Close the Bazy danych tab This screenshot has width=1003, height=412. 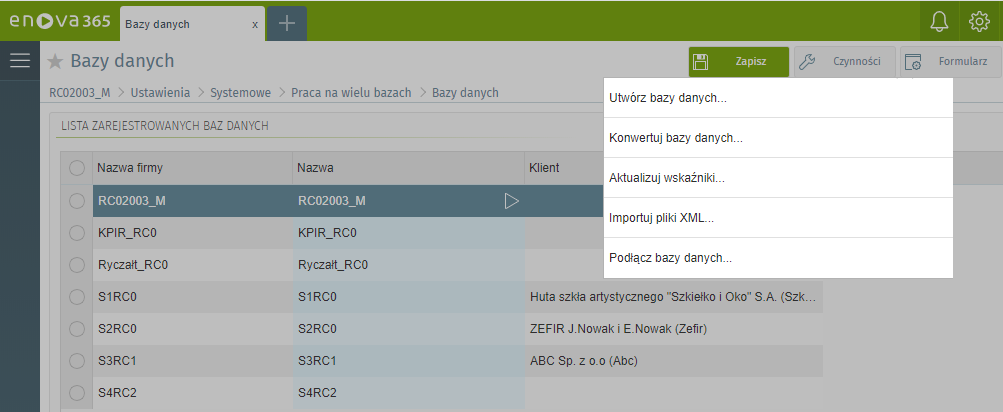tap(255, 24)
